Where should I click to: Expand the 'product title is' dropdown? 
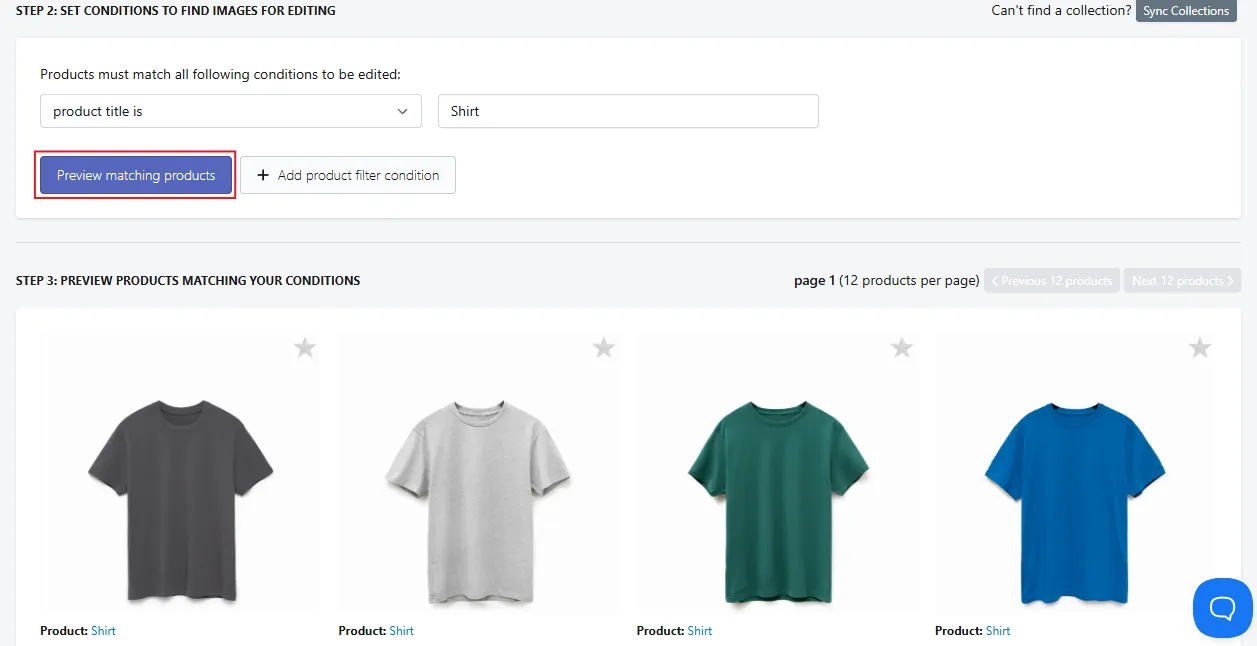coord(231,111)
